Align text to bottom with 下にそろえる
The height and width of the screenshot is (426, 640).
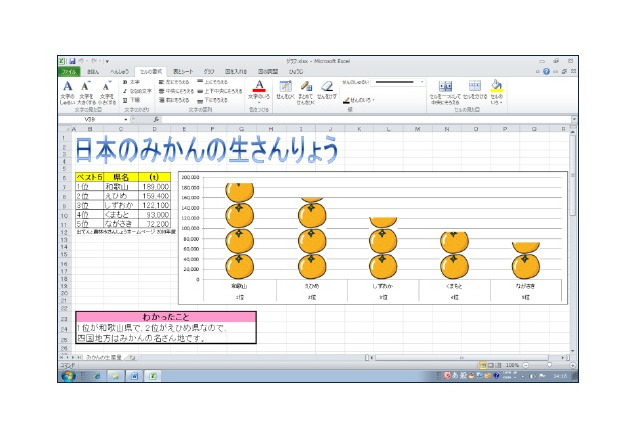coord(213,100)
